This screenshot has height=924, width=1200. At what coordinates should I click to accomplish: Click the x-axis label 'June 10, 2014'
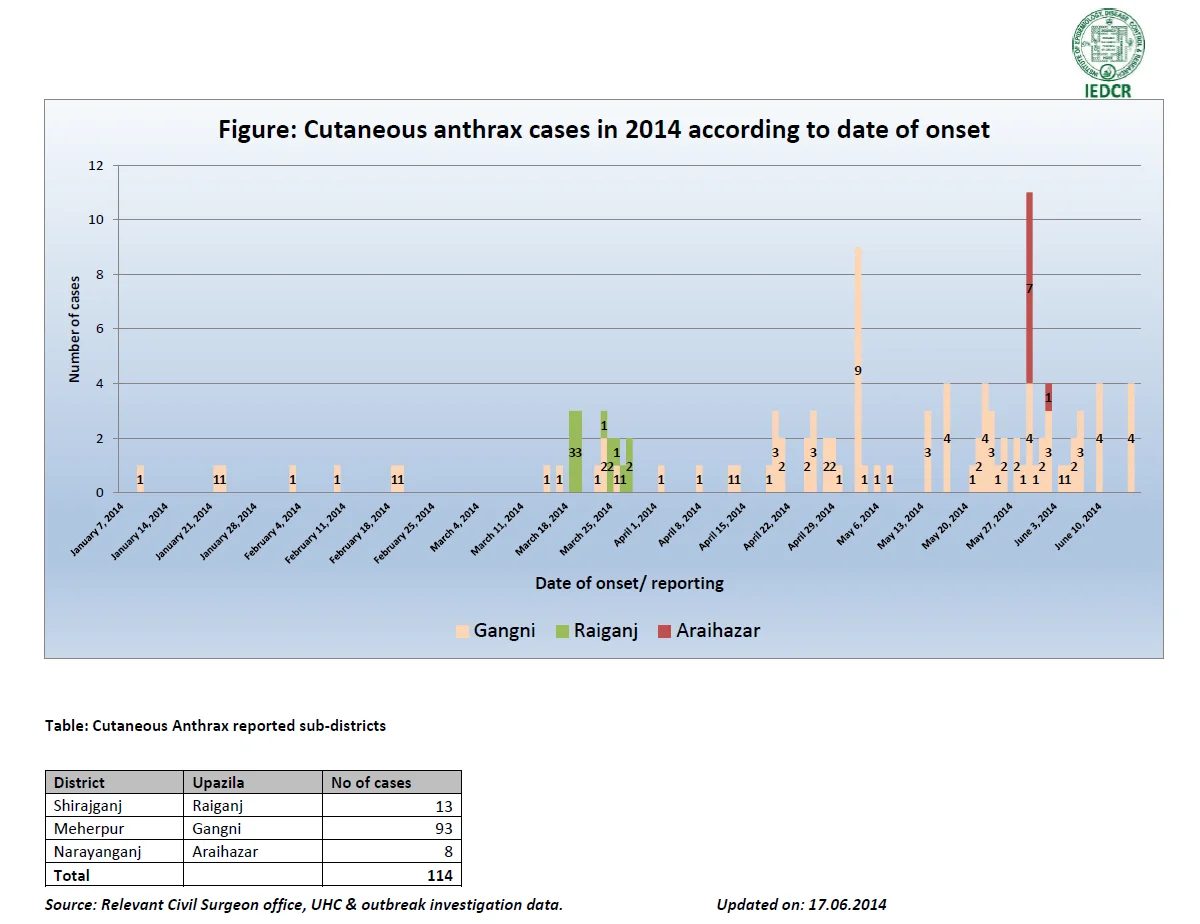point(1078,527)
